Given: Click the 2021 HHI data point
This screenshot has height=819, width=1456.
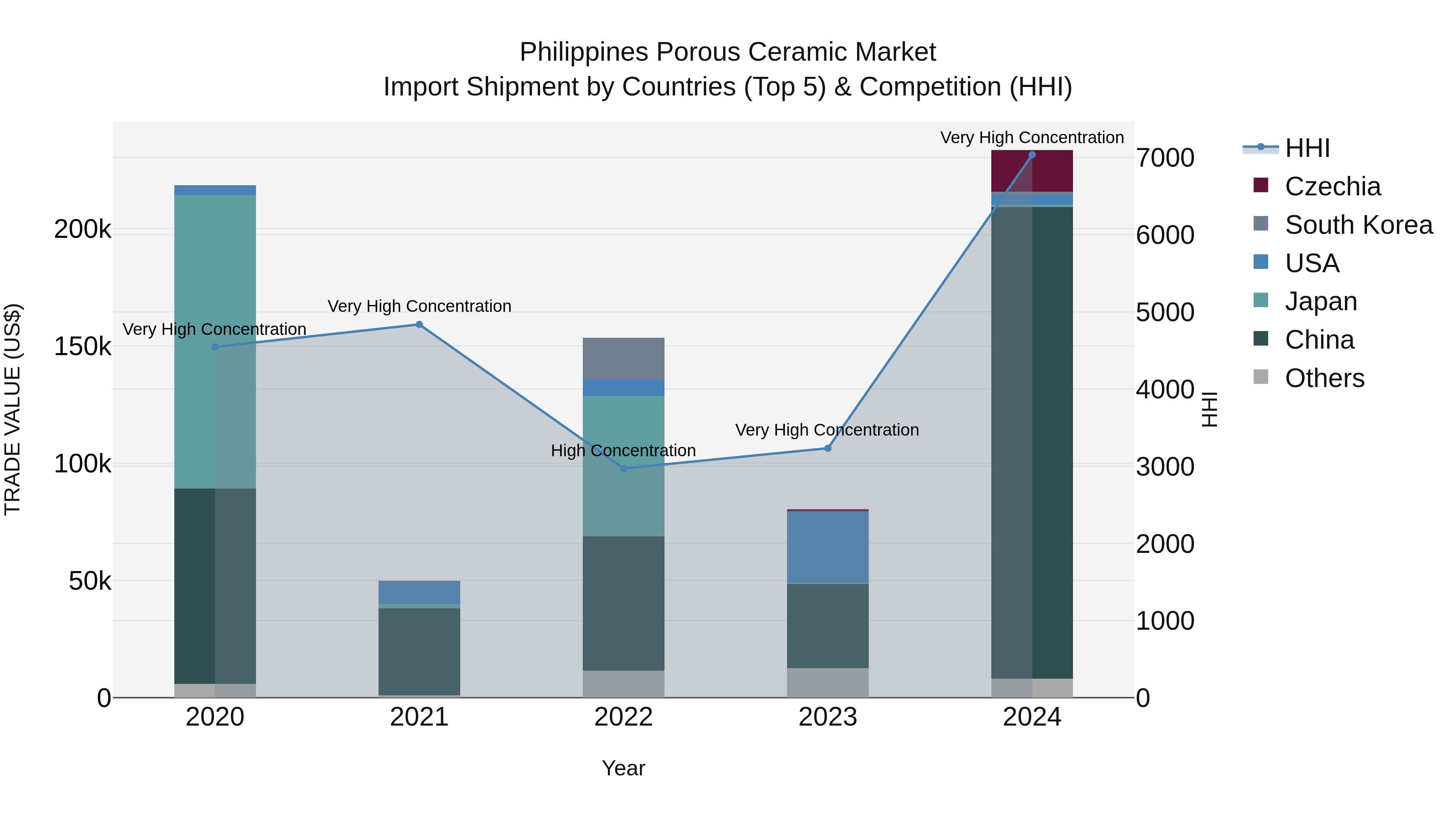Looking at the screenshot, I should 419,324.
